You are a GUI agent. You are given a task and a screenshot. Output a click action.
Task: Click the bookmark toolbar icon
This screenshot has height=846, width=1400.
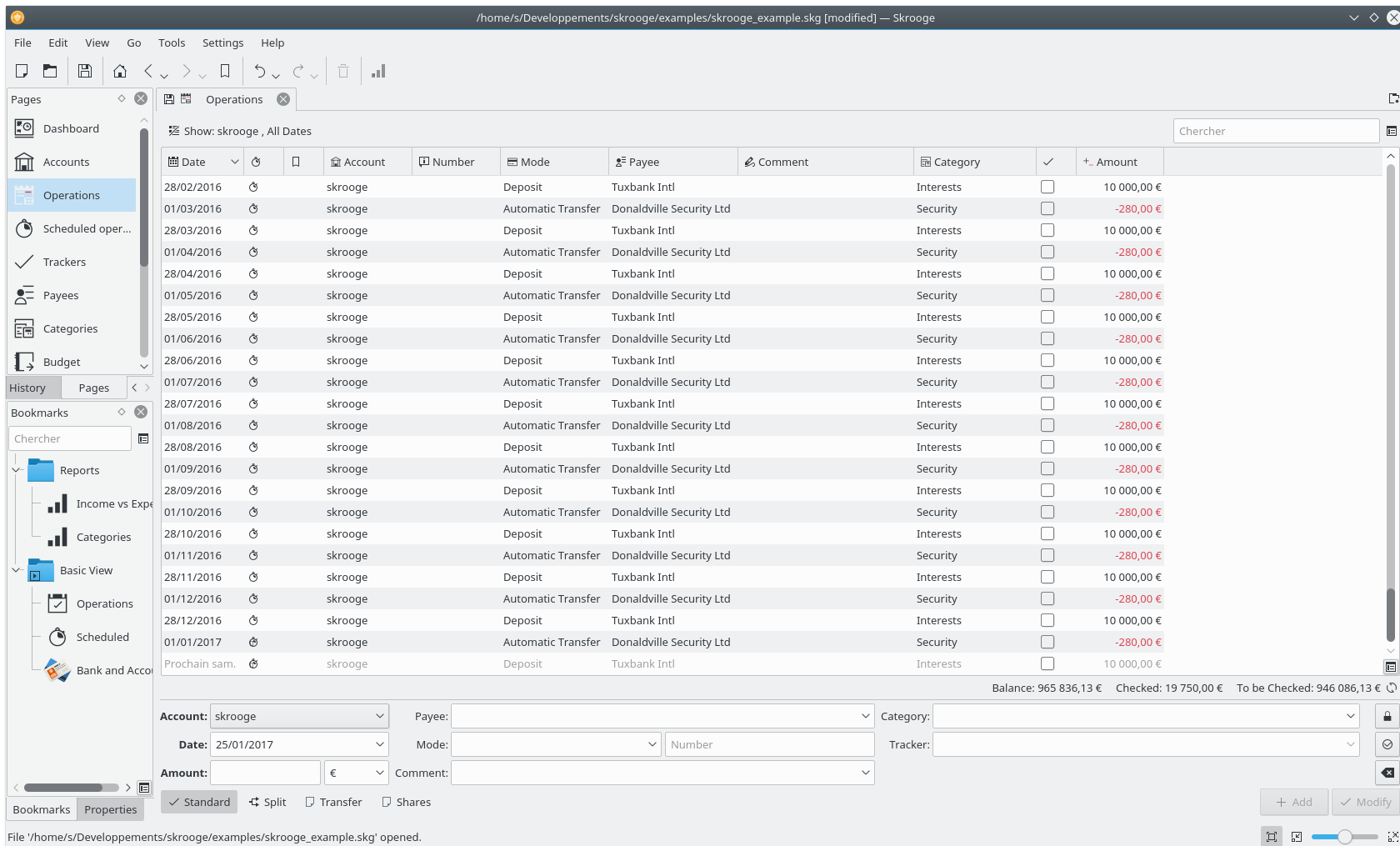tap(224, 72)
